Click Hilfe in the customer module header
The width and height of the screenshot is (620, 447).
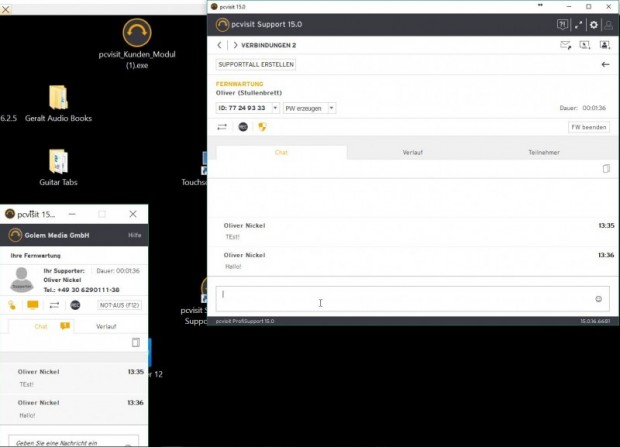[x=134, y=235]
